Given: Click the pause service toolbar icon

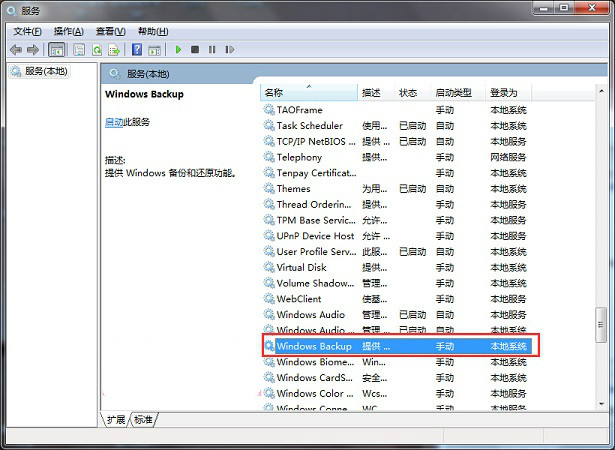Looking at the screenshot, I should (x=212, y=49).
